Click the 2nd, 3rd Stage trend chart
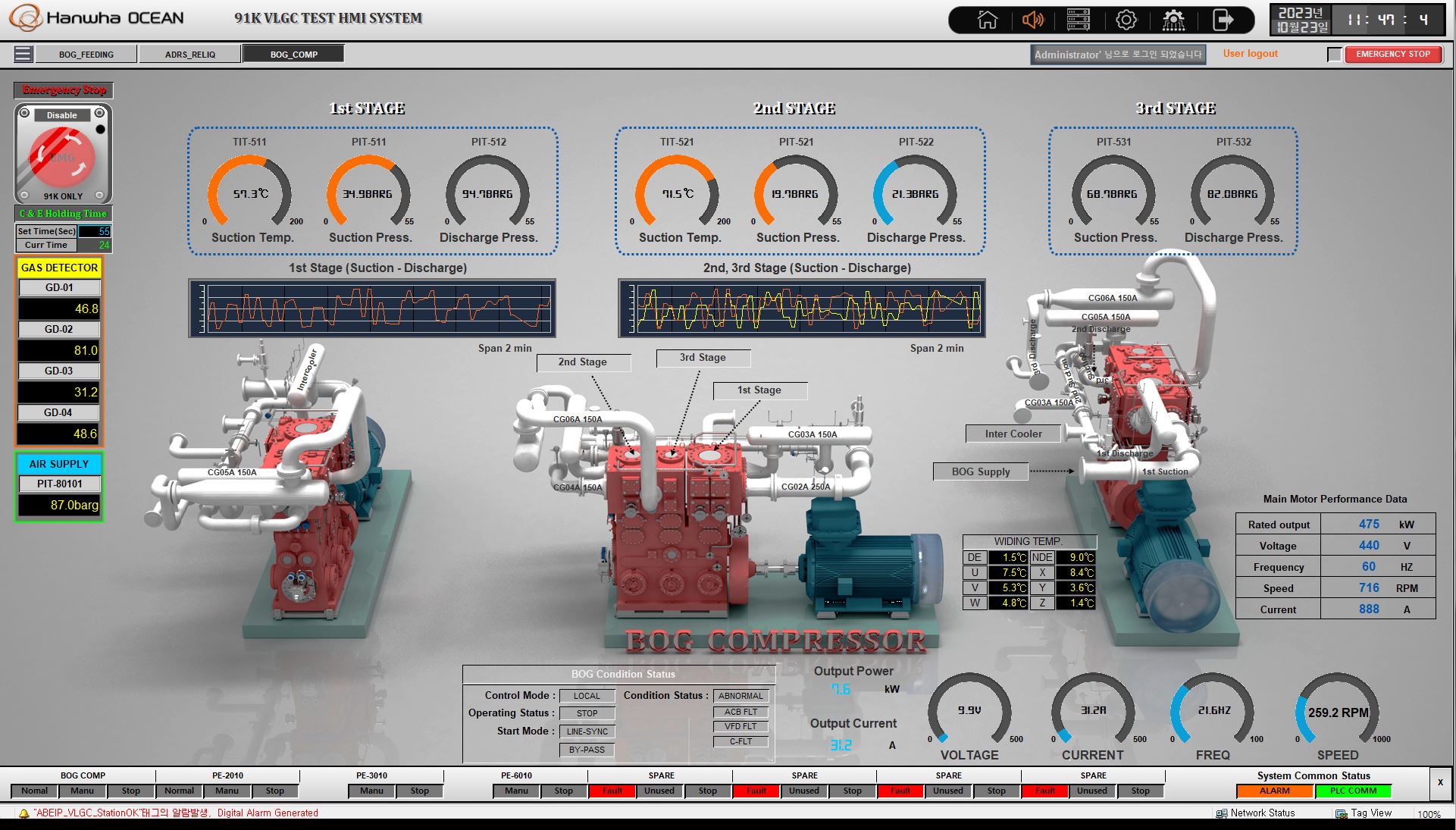 (x=802, y=308)
